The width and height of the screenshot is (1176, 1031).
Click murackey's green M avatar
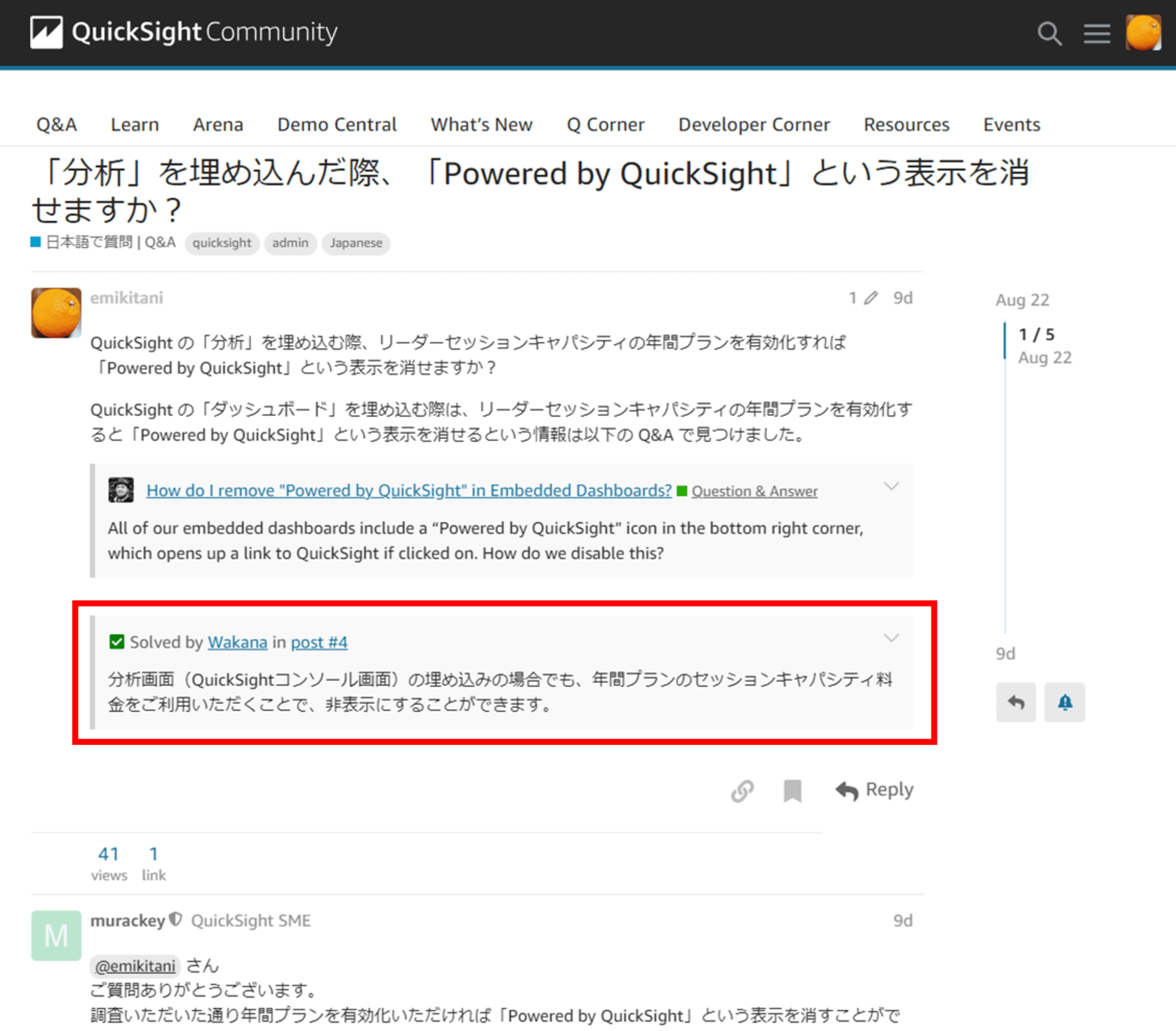pos(56,935)
